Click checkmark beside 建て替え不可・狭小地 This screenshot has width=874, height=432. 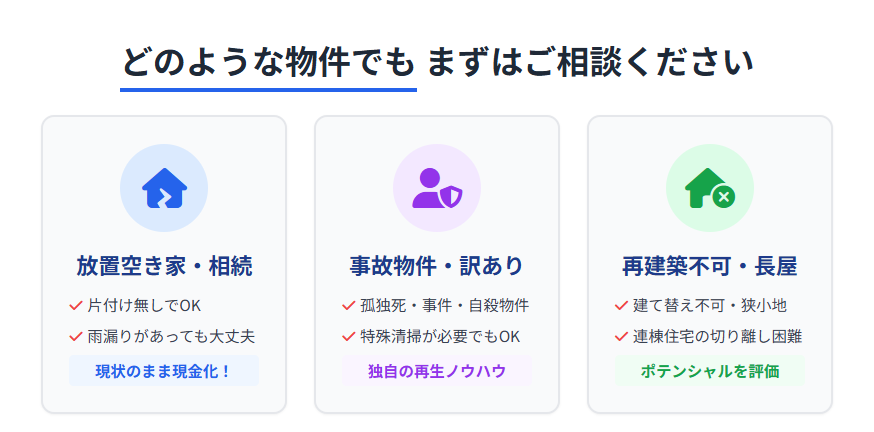(x=621, y=305)
